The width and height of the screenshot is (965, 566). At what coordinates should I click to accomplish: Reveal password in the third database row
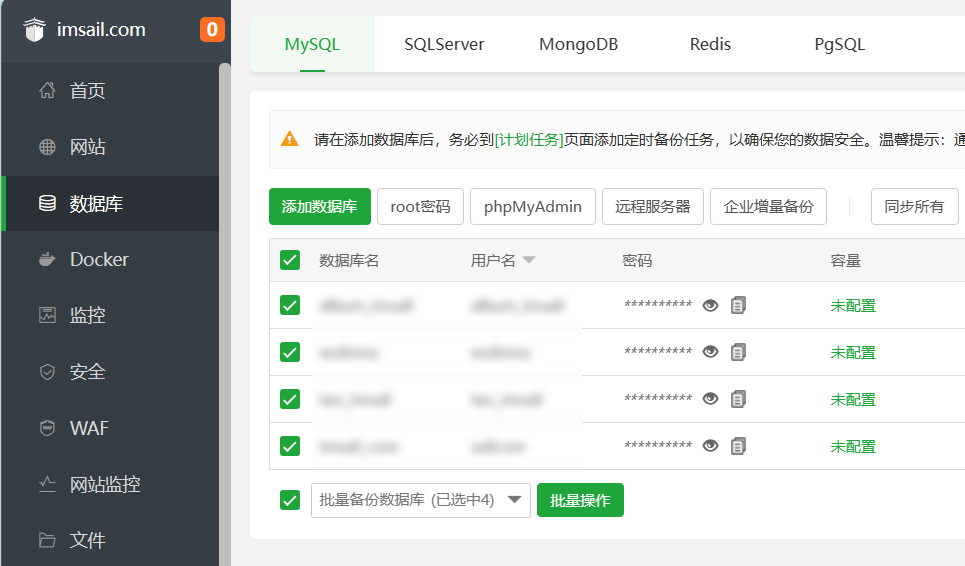coord(710,399)
